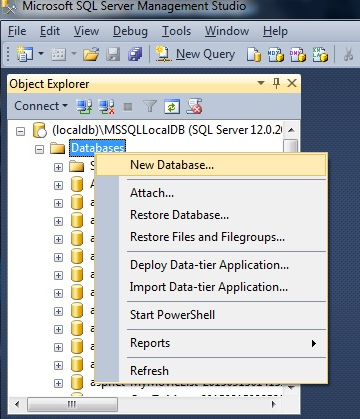The height and width of the screenshot is (419, 360).
Task: Click the Filter funnel icon
Action: click(x=150, y=106)
